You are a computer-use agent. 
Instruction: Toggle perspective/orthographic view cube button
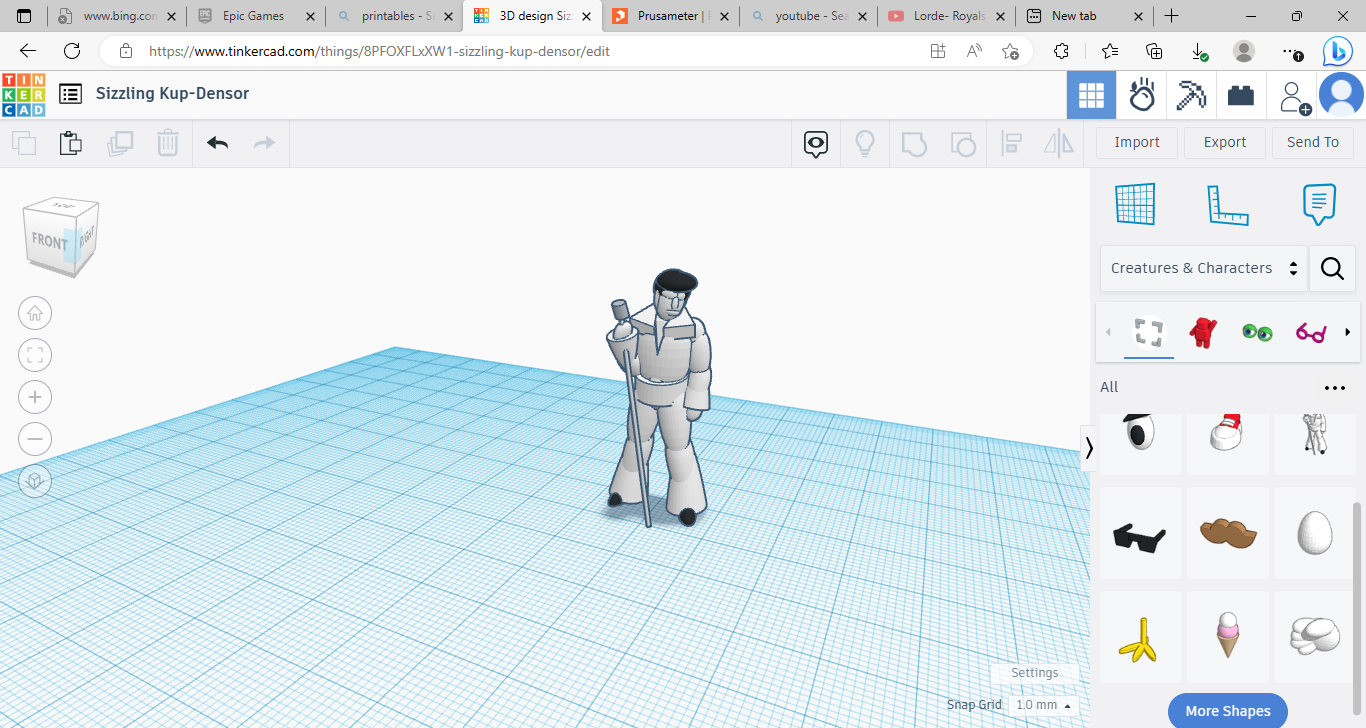tap(35, 481)
